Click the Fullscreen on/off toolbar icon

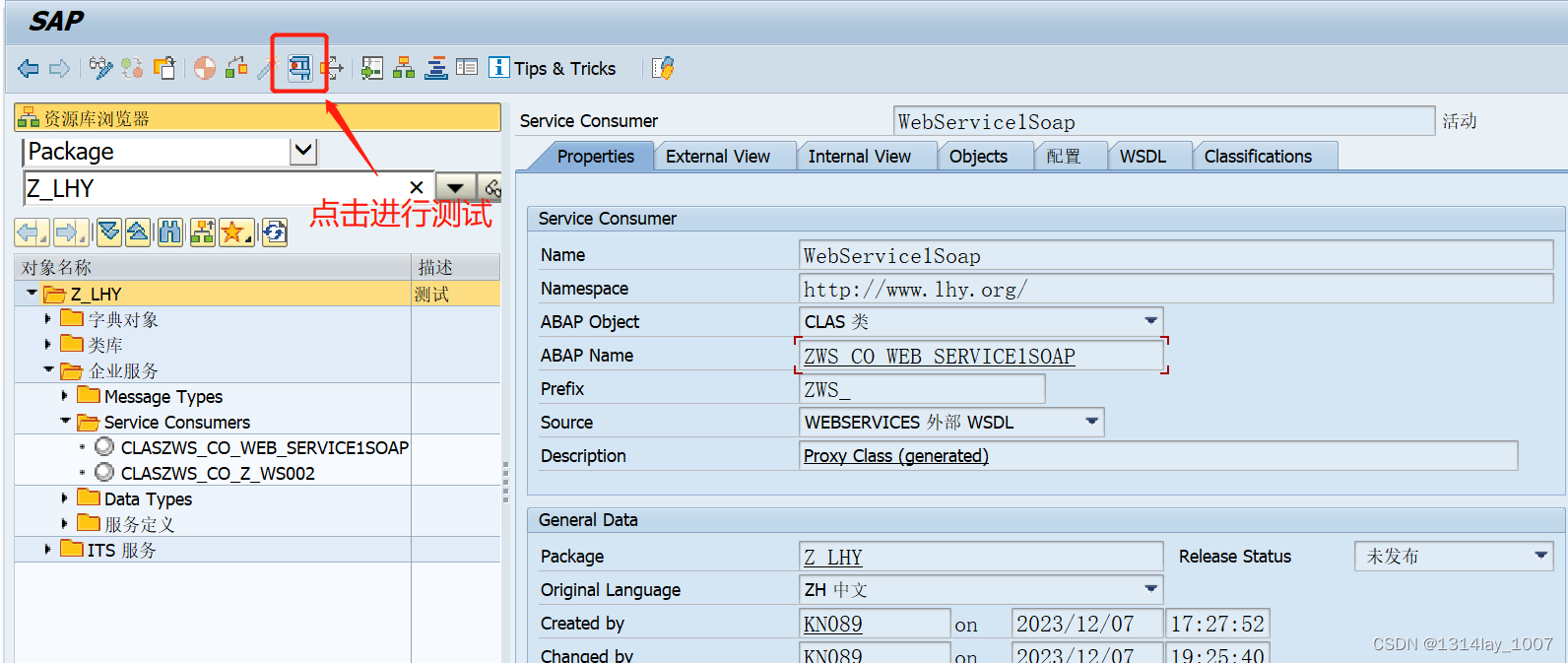tap(467, 68)
